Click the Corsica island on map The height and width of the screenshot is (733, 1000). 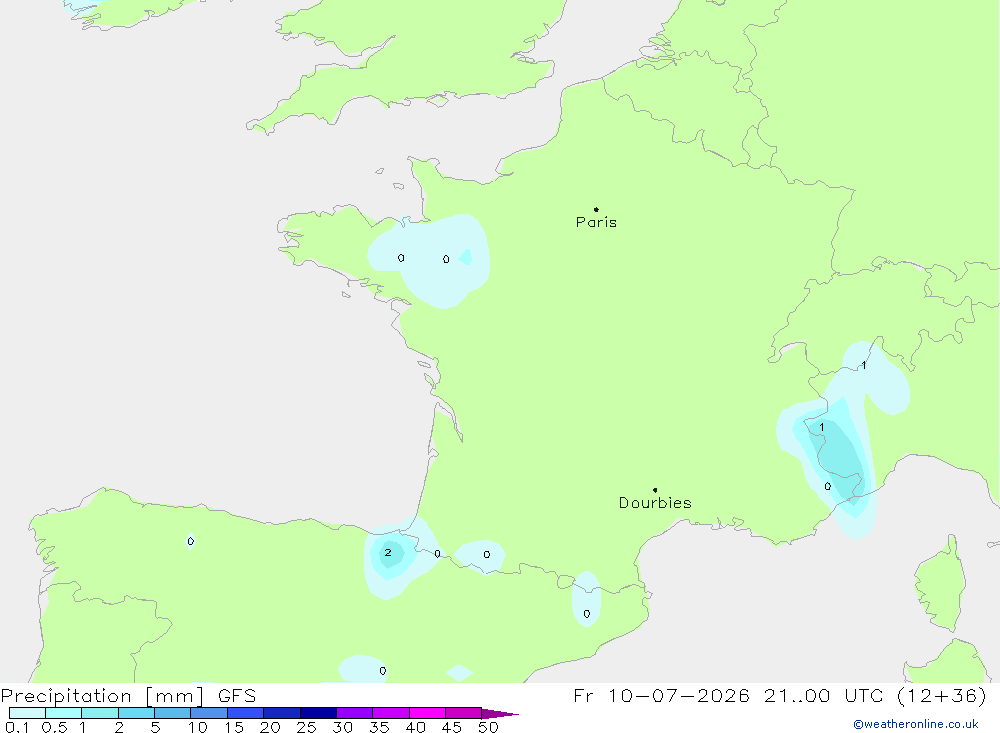click(941, 584)
